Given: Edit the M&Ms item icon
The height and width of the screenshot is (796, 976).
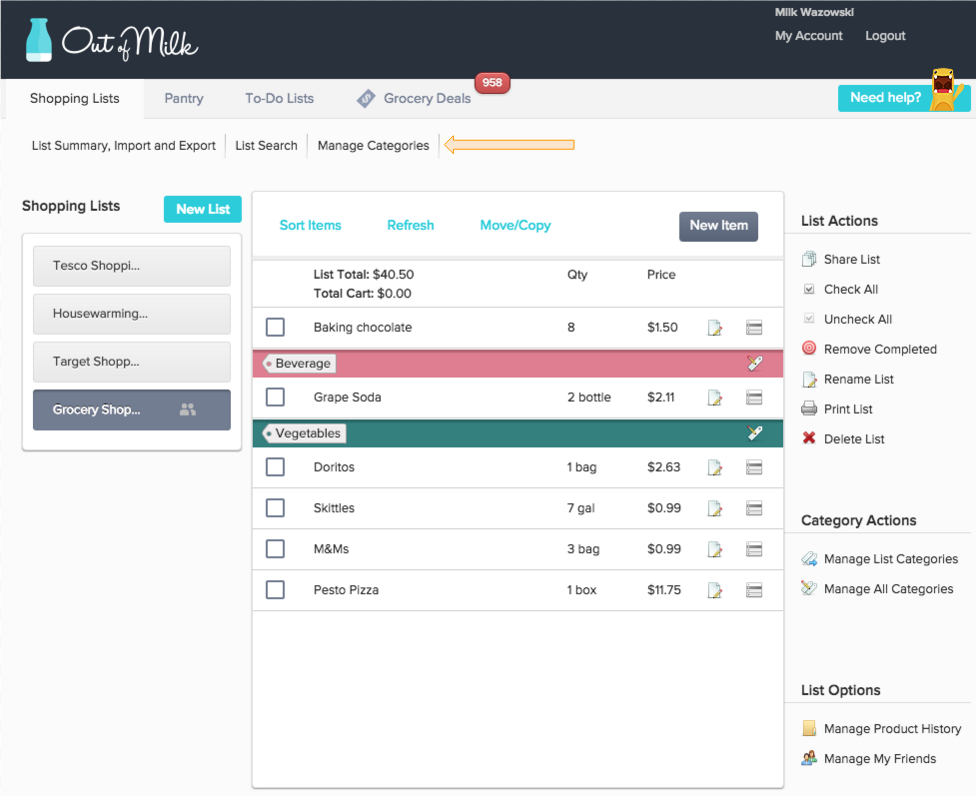Looking at the screenshot, I should (x=715, y=550).
